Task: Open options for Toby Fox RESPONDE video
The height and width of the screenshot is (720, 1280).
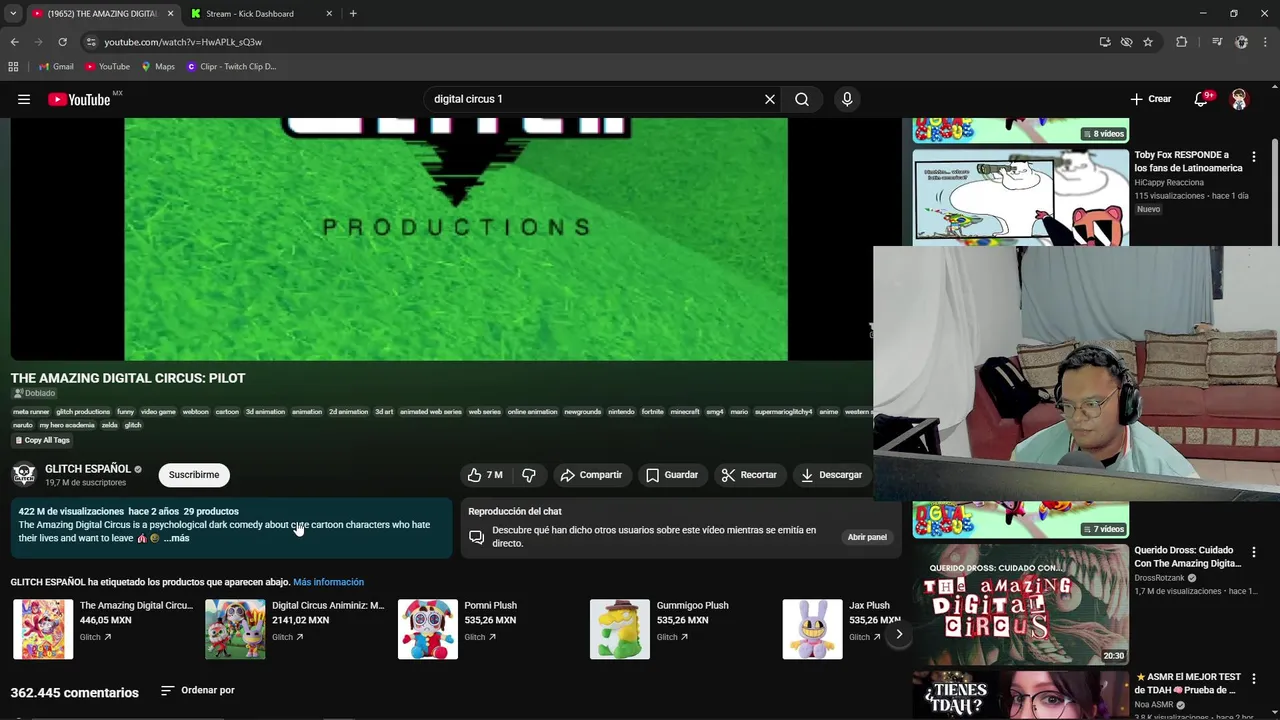Action: 1253,157
